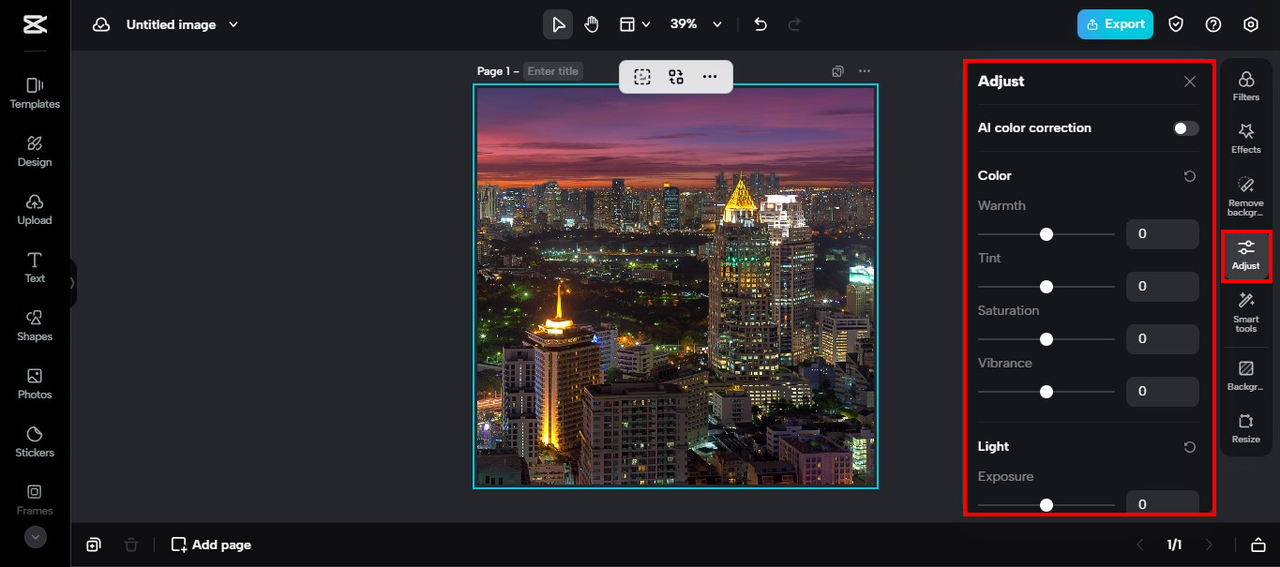Click the 1/1 page counter
This screenshot has height=567, width=1280.
(x=1174, y=545)
